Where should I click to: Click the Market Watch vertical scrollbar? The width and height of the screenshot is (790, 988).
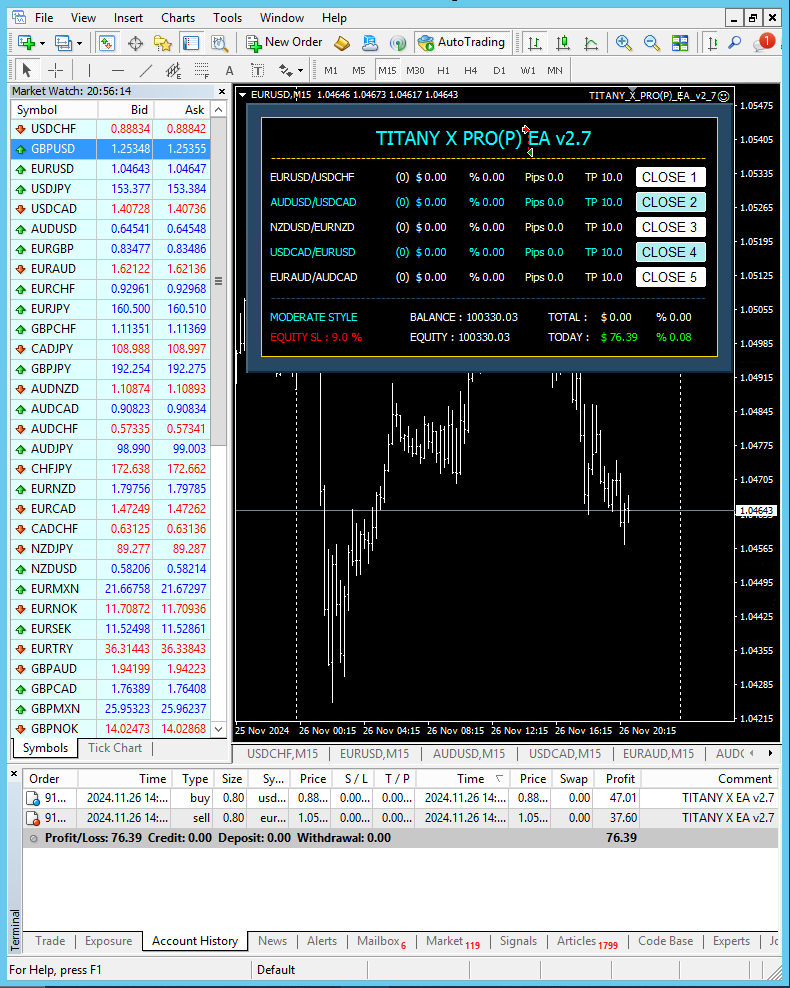pos(219,282)
